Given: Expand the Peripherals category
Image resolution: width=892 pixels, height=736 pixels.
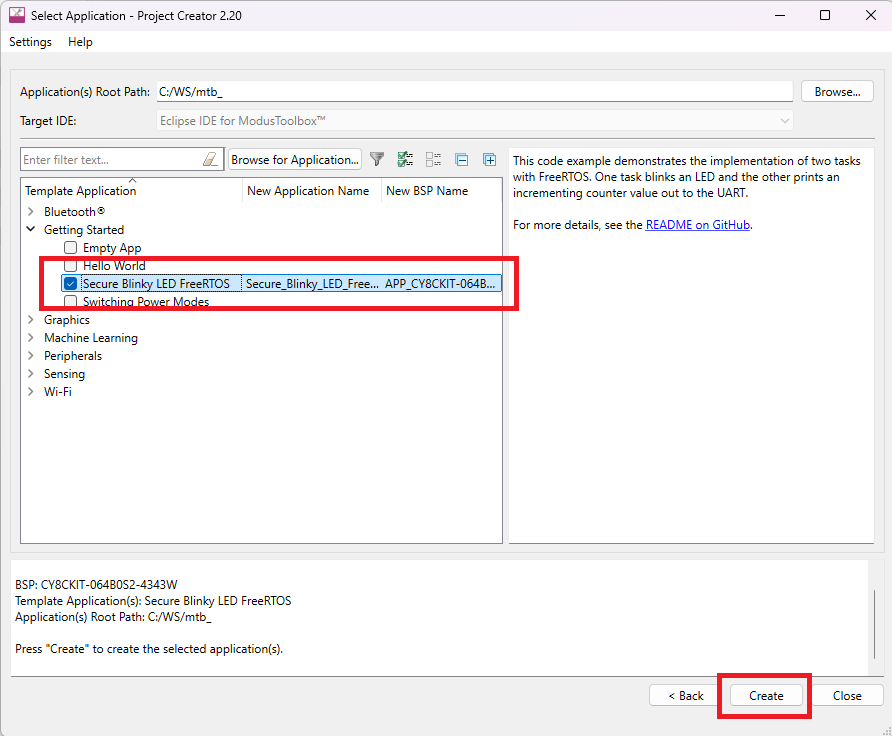Looking at the screenshot, I should [31, 356].
